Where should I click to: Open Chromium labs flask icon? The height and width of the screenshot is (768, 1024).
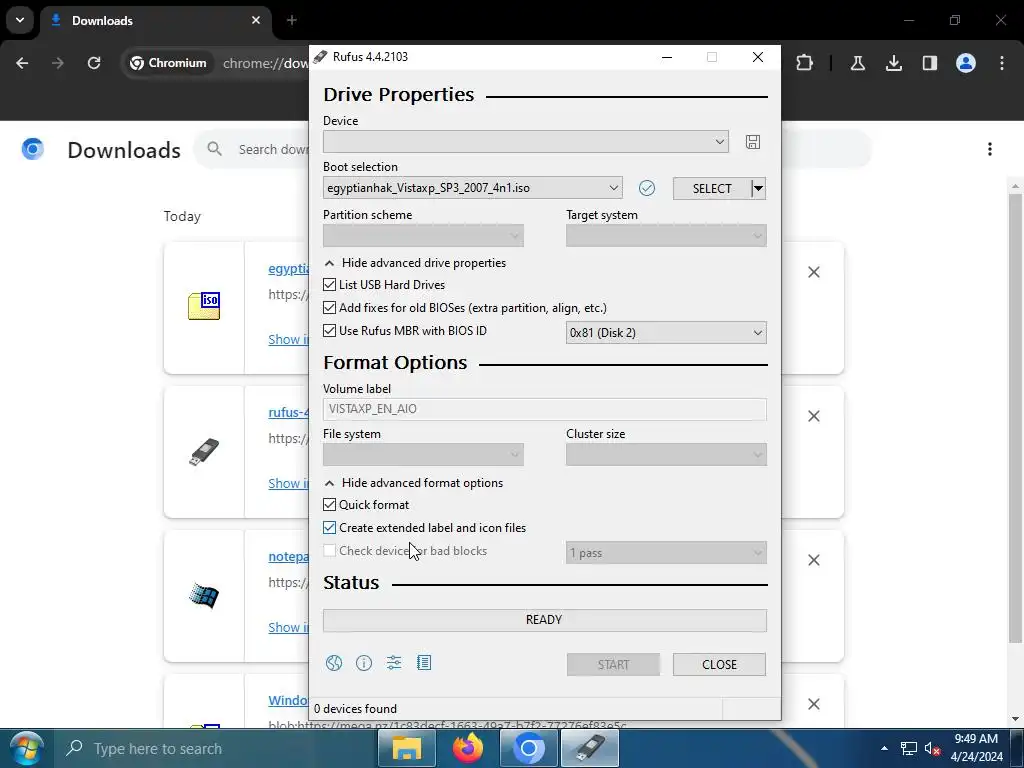tap(857, 63)
